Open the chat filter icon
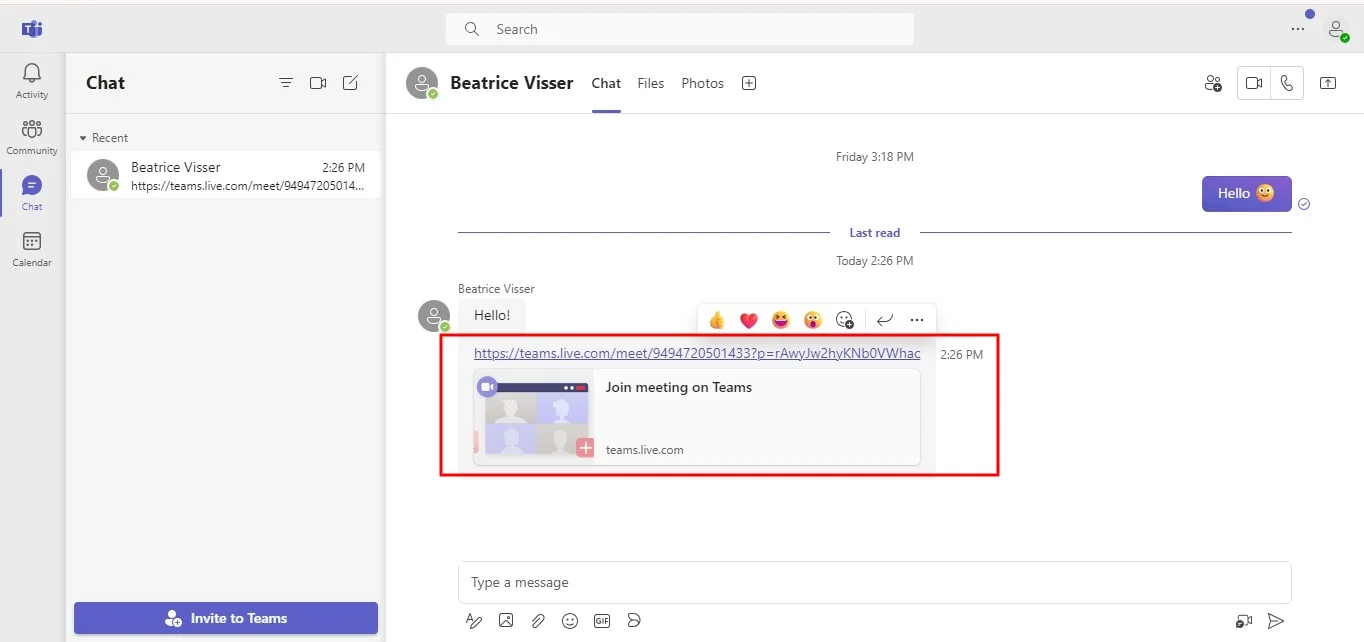 286,83
